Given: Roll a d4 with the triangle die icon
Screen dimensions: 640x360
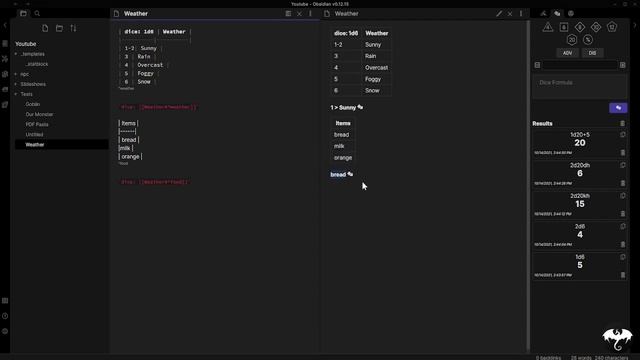Looking at the screenshot, I should (x=548, y=27).
